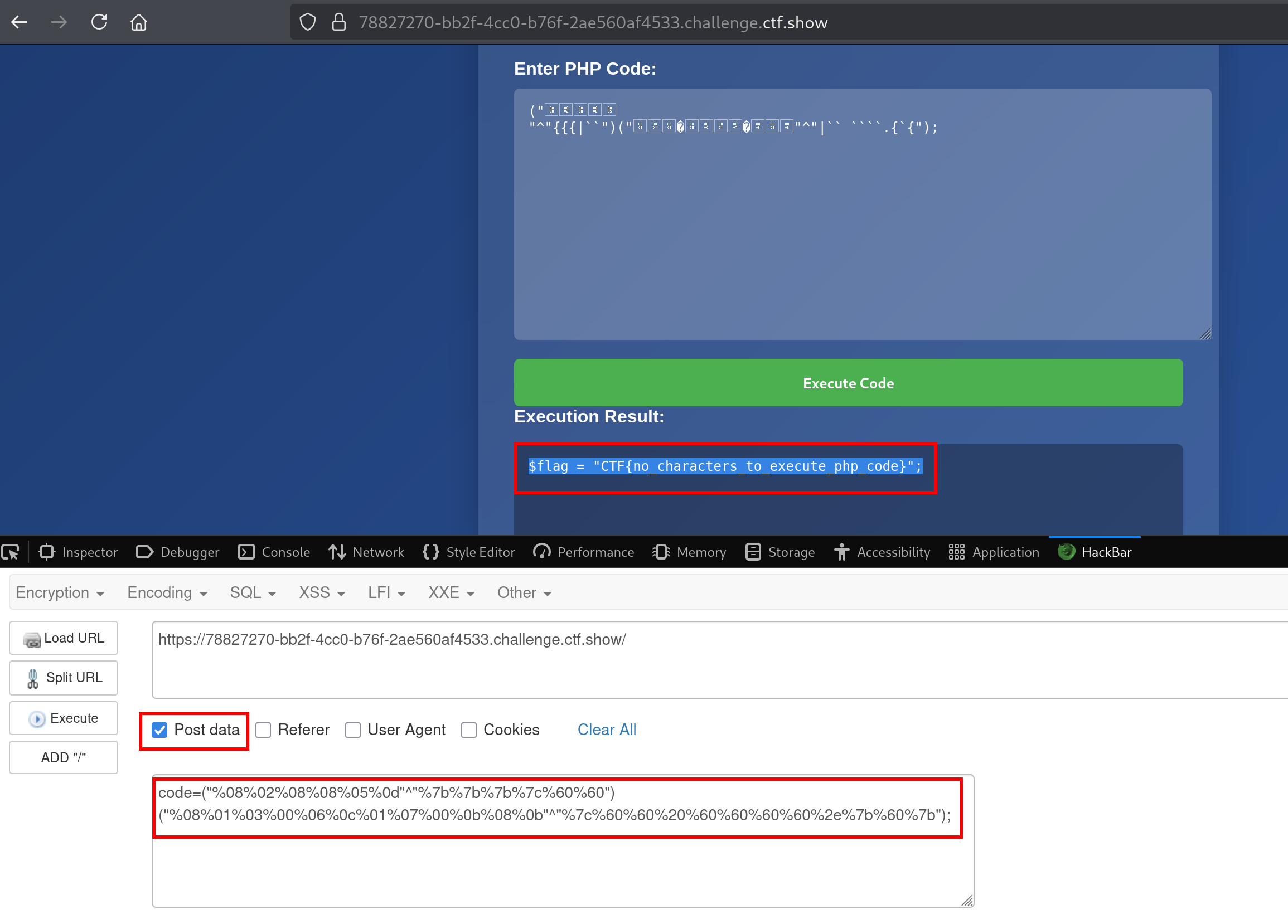Activate the element picker icon in devtools
The image size is (1288, 924).
[x=11, y=552]
